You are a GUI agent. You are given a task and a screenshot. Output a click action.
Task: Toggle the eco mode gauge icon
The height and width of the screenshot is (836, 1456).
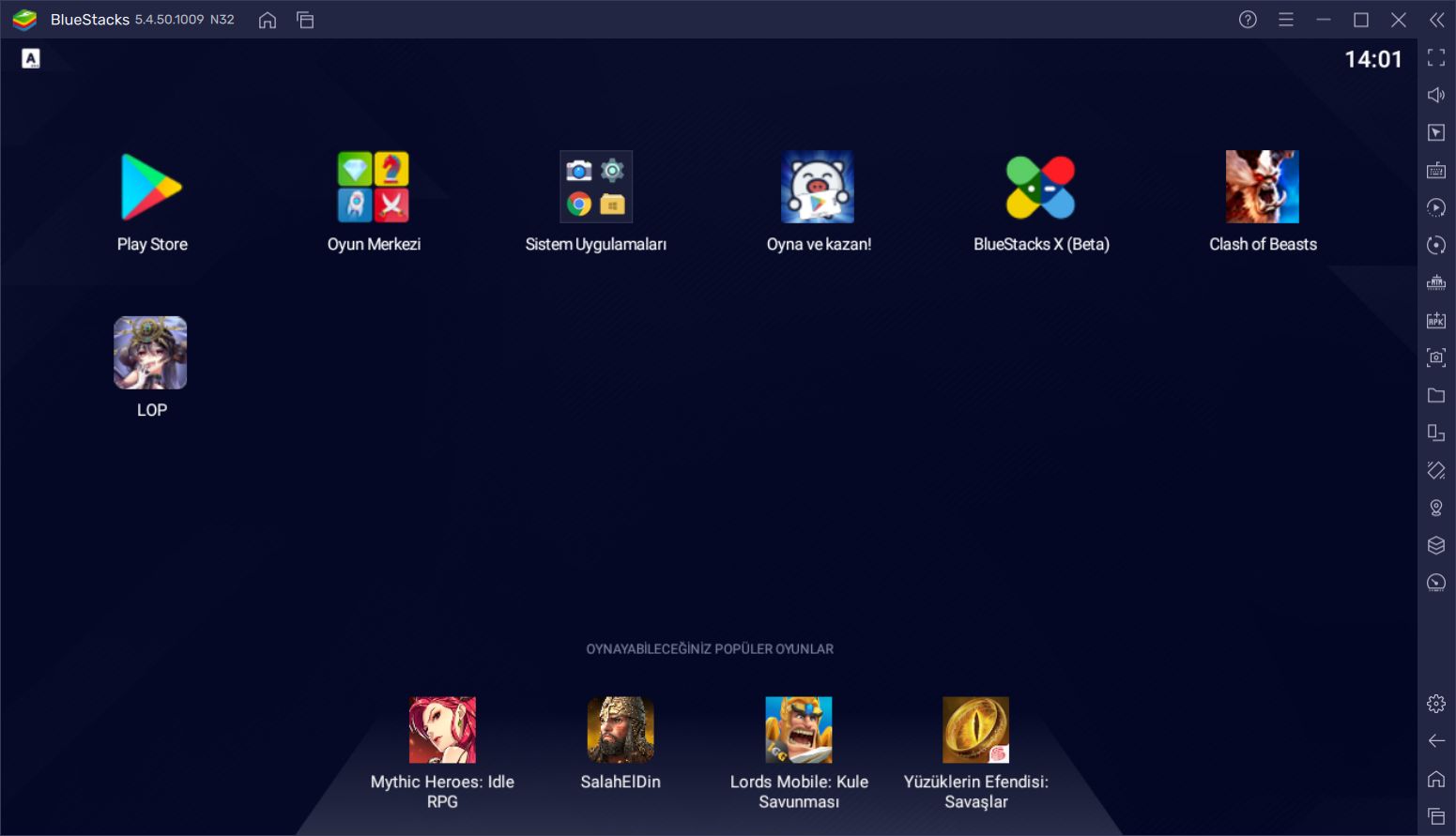(1436, 583)
